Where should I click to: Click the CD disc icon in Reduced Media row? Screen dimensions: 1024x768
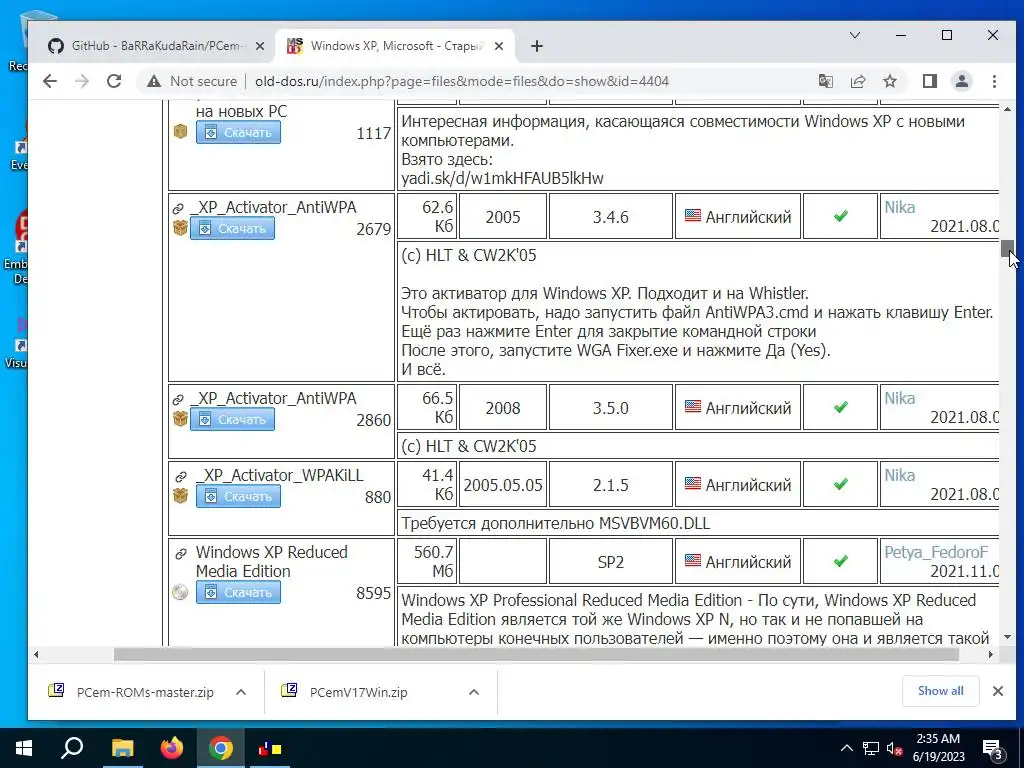[x=180, y=592]
